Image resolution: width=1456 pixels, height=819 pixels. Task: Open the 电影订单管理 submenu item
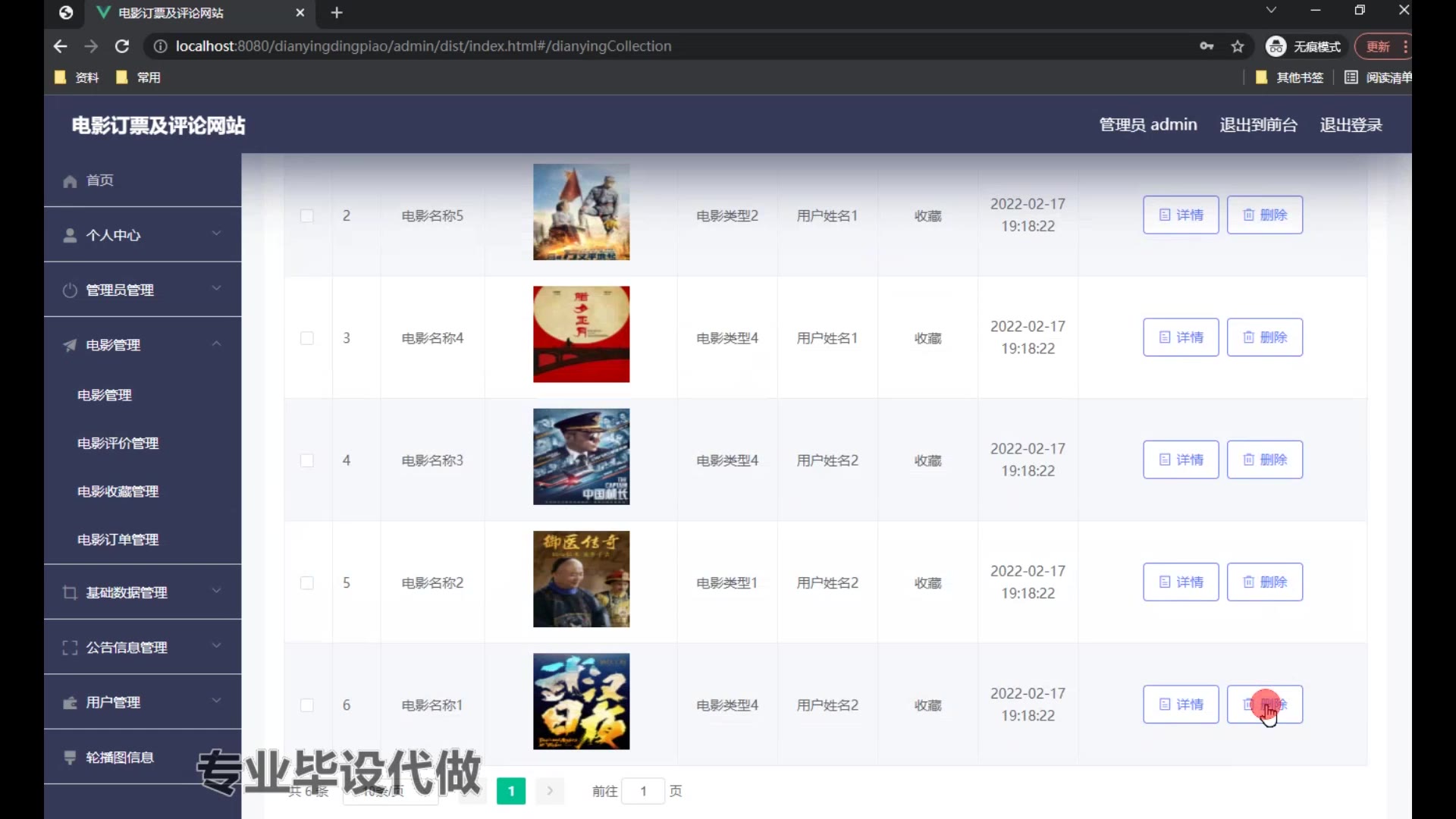click(x=118, y=540)
